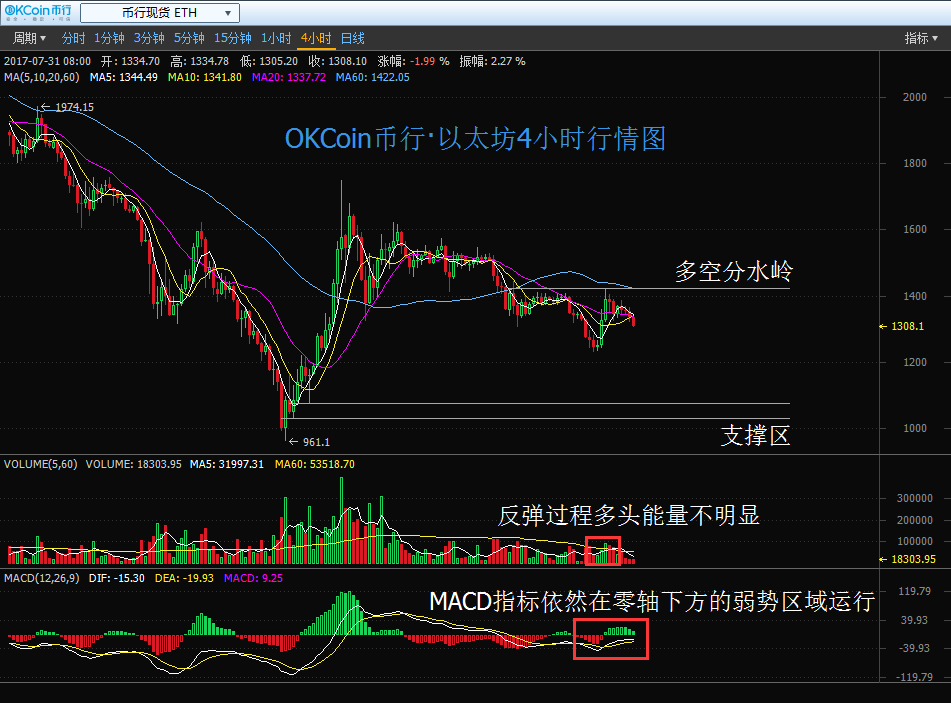Choose the 5分钟 interval
The width and height of the screenshot is (951, 703).
pos(189,38)
